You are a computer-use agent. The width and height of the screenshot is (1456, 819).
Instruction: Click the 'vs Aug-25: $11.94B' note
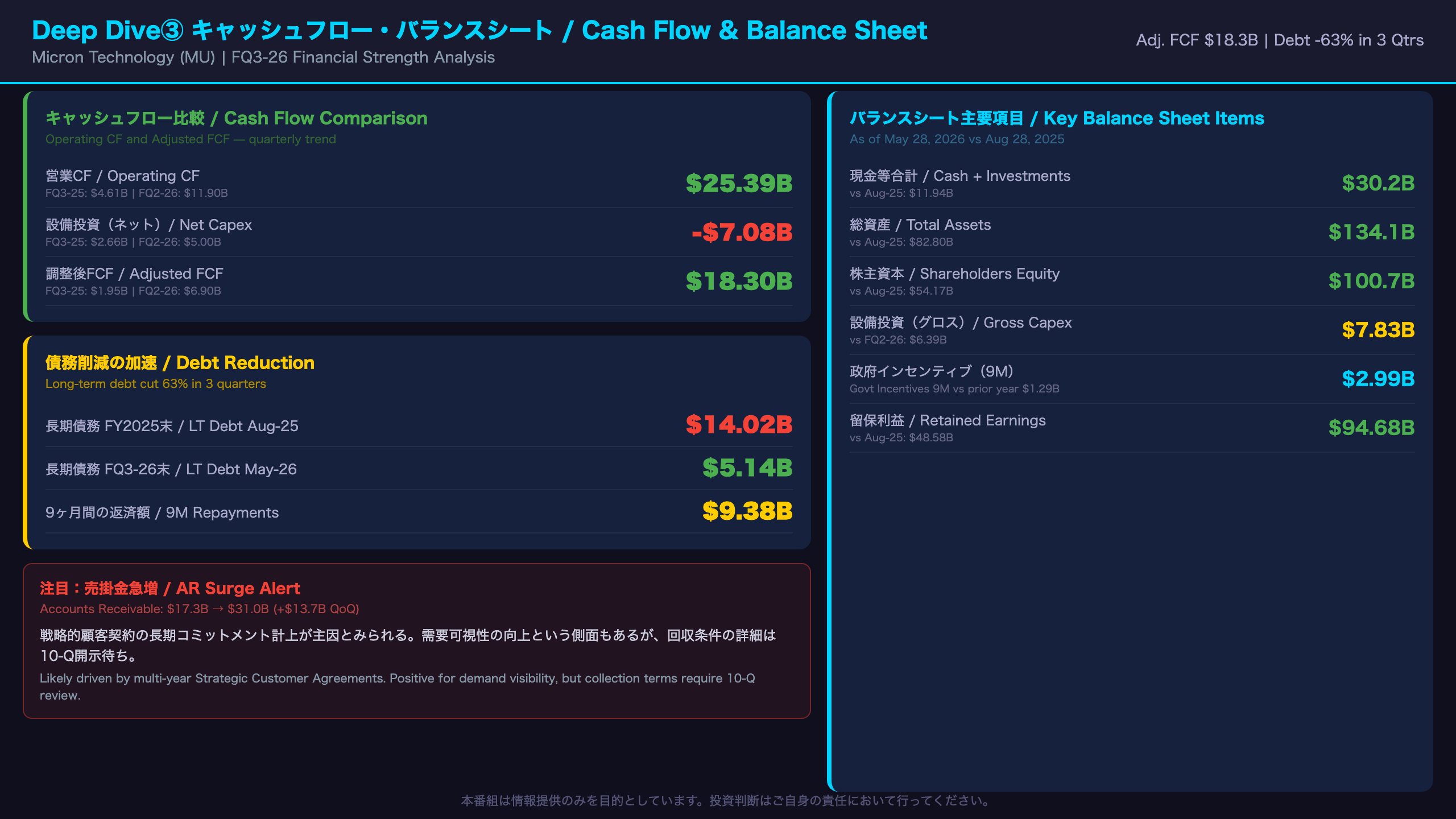(901, 193)
